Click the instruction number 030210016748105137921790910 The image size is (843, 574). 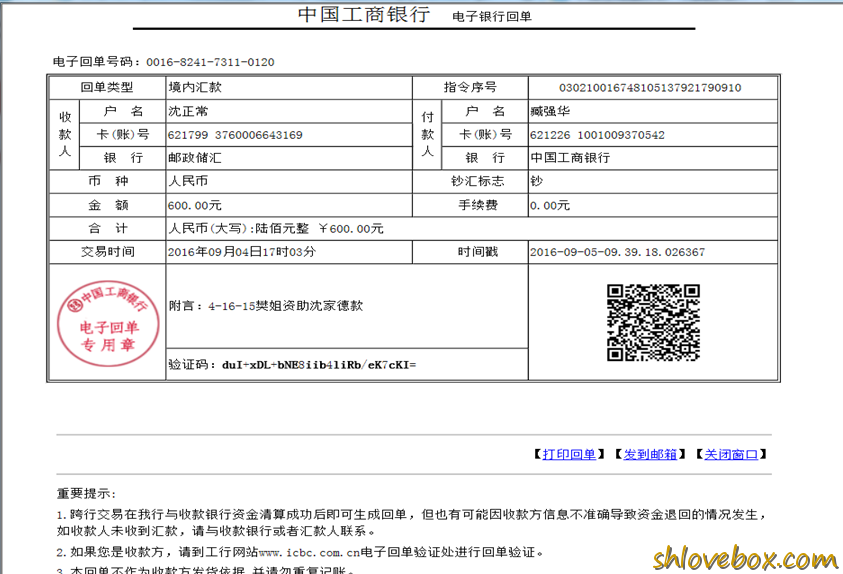(650, 88)
